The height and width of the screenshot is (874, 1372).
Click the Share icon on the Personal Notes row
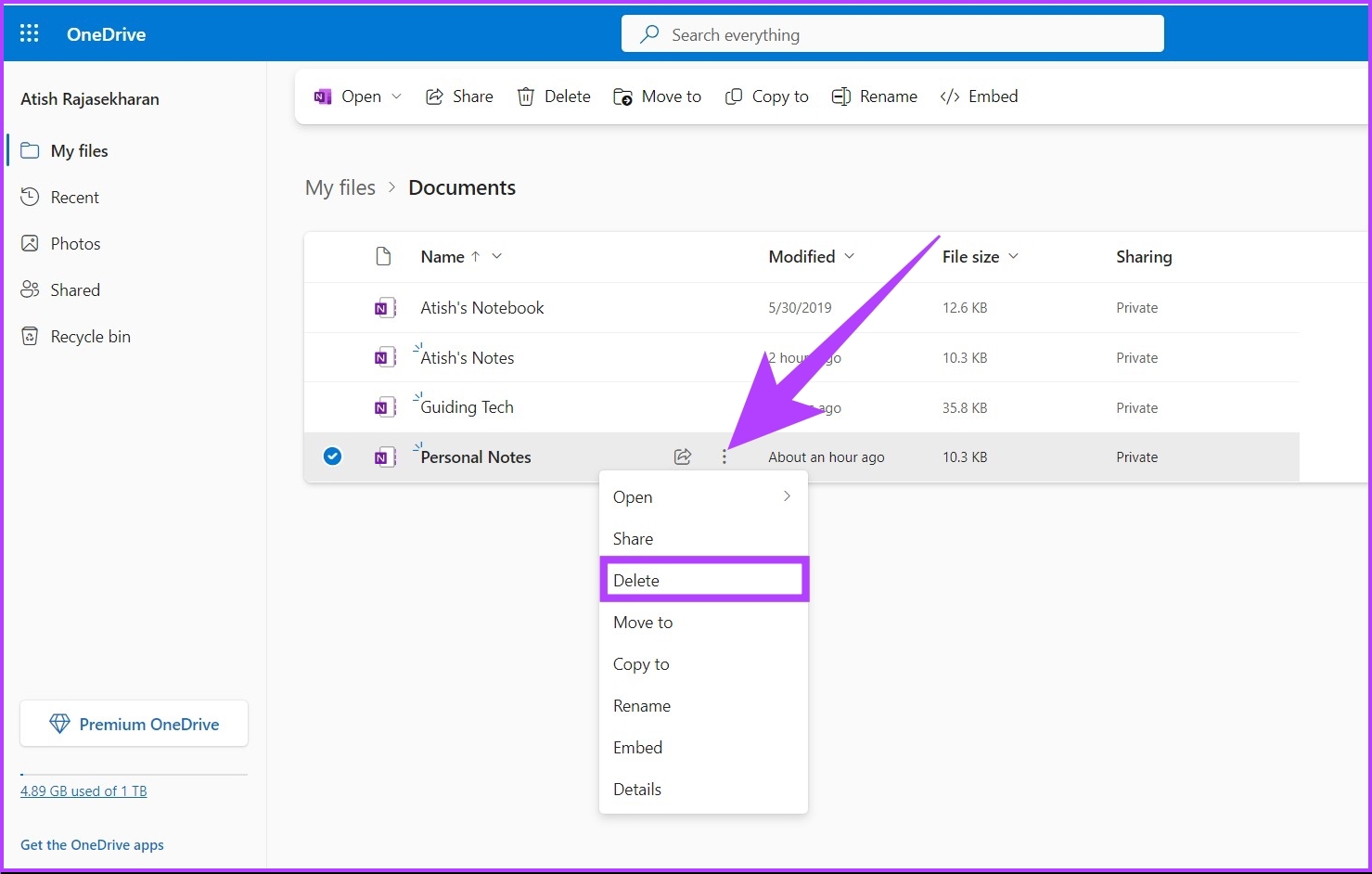coord(683,456)
